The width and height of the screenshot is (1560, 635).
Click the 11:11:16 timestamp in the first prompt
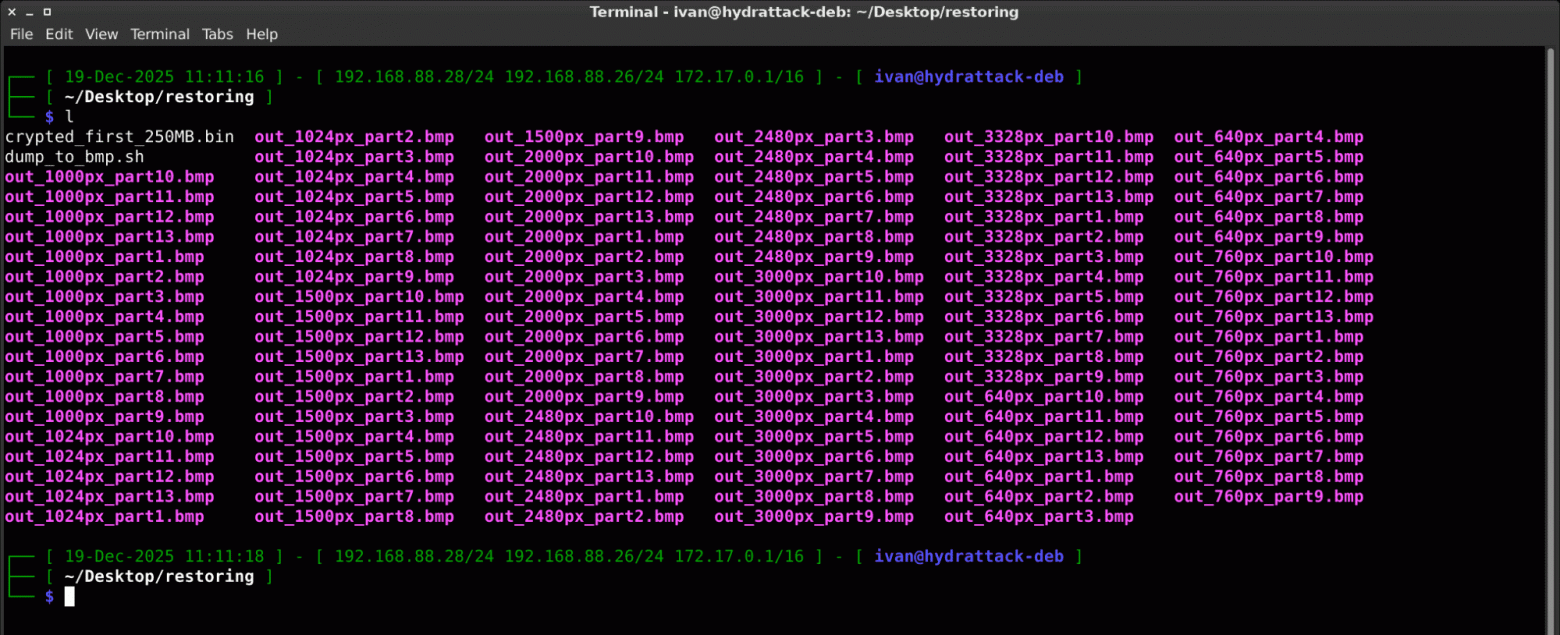(x=225, y=77)
